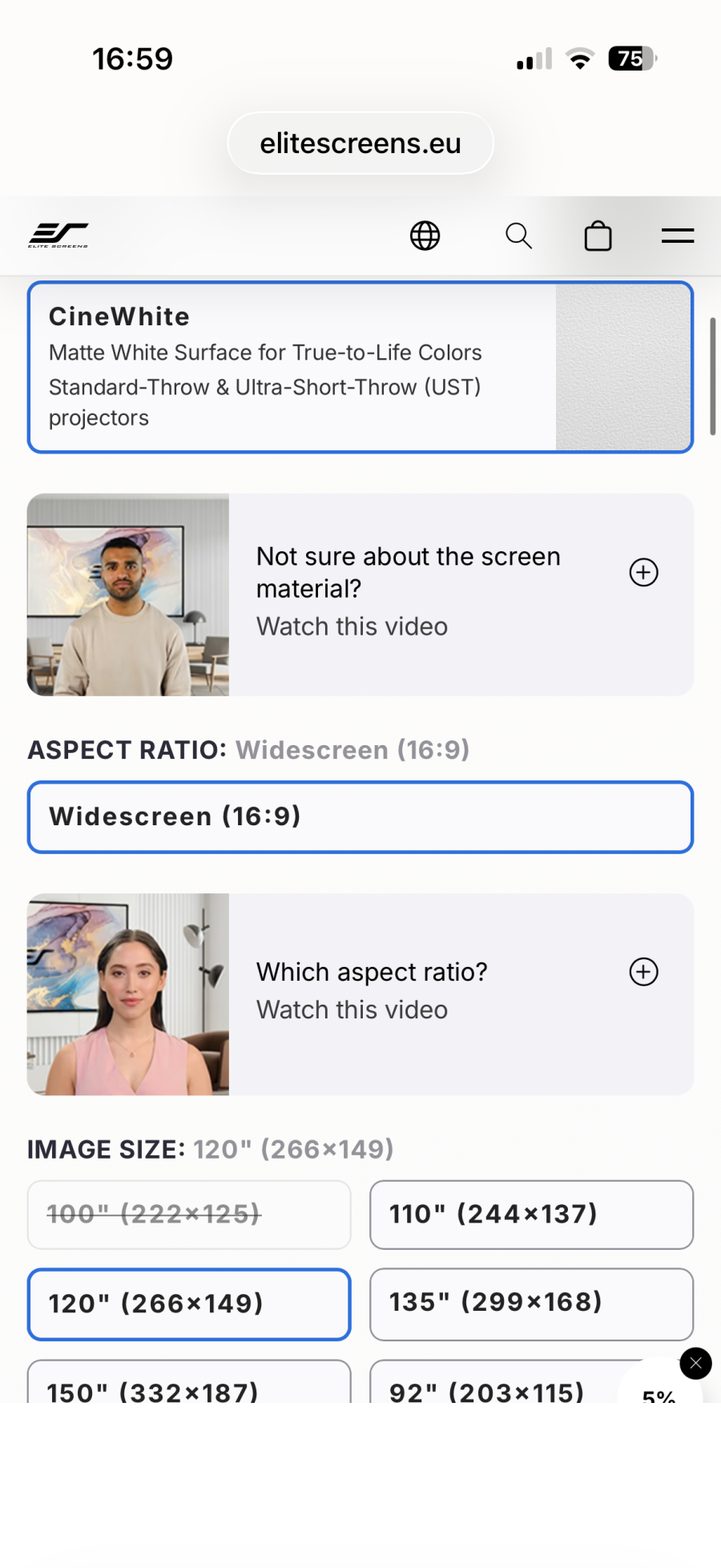
Task: Open the Elite Screens logo home link
Action: click(x=58, y=236)
